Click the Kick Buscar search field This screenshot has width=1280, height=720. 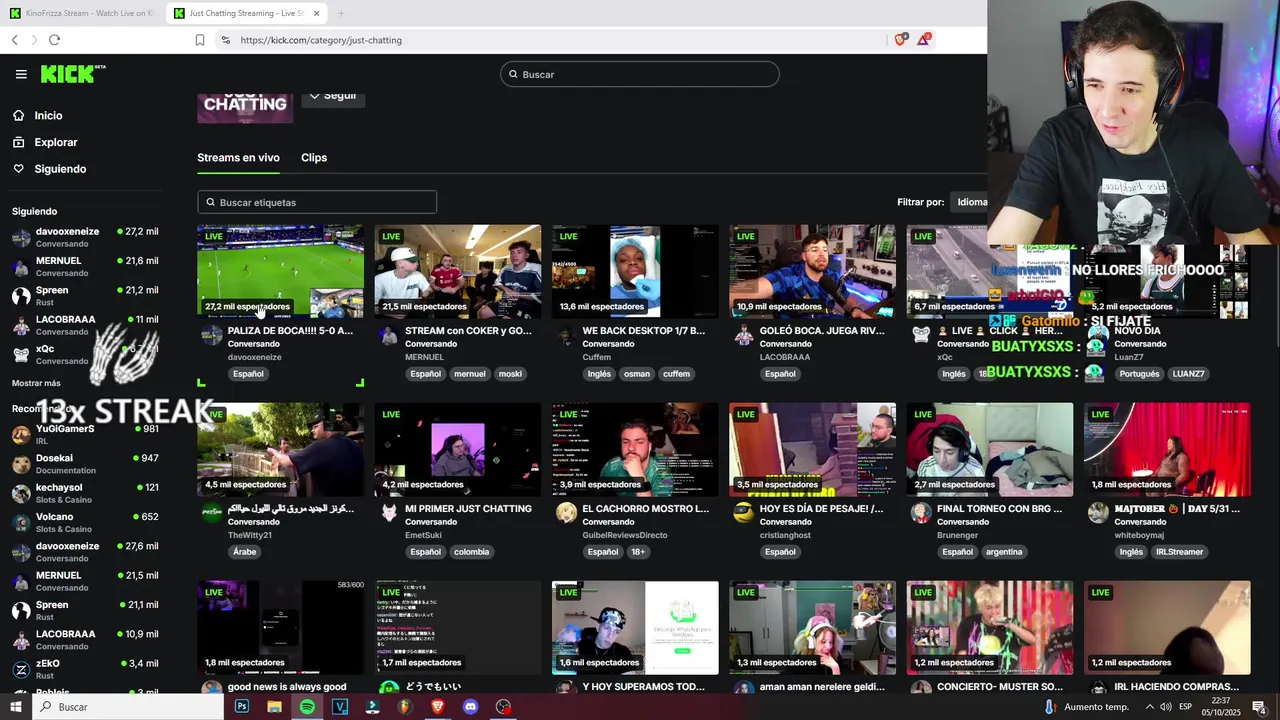tap(640, 74)
